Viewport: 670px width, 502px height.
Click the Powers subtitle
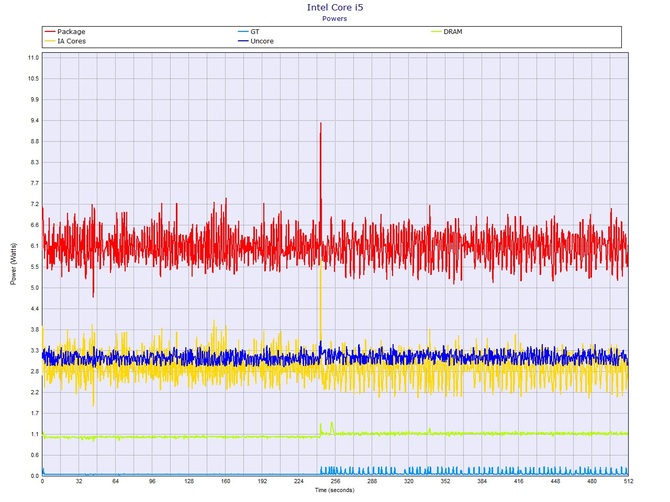(335, 19)
